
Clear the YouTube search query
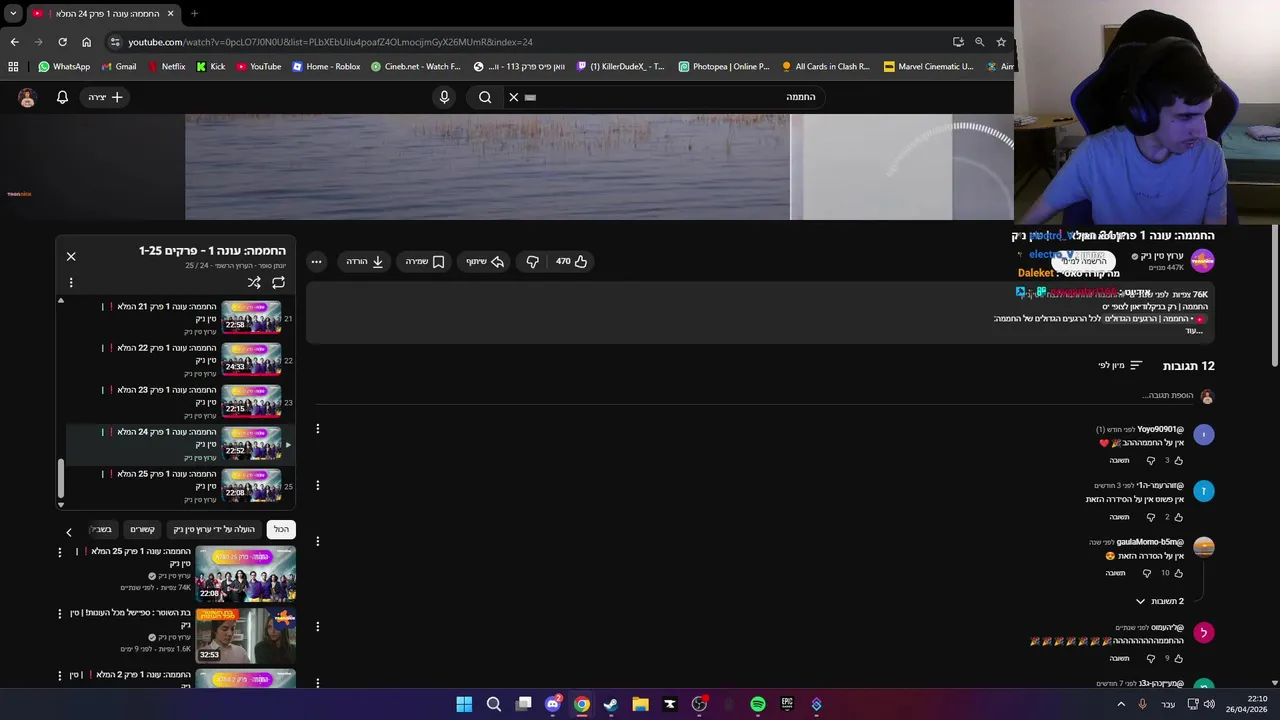[513, 97]
